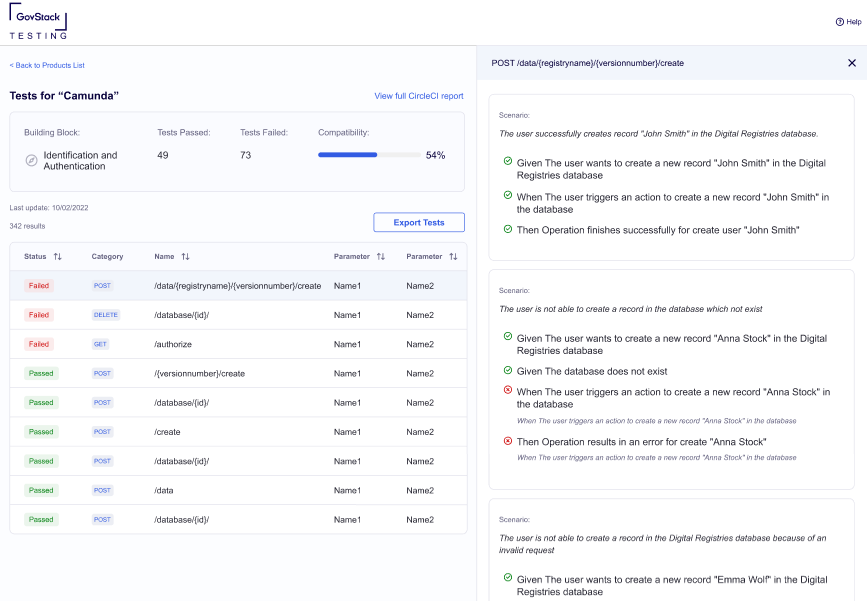Click pass icon for Given John Smith step
Image resolution: width=867 pixels, height=601 pixels.
point(508,161)
